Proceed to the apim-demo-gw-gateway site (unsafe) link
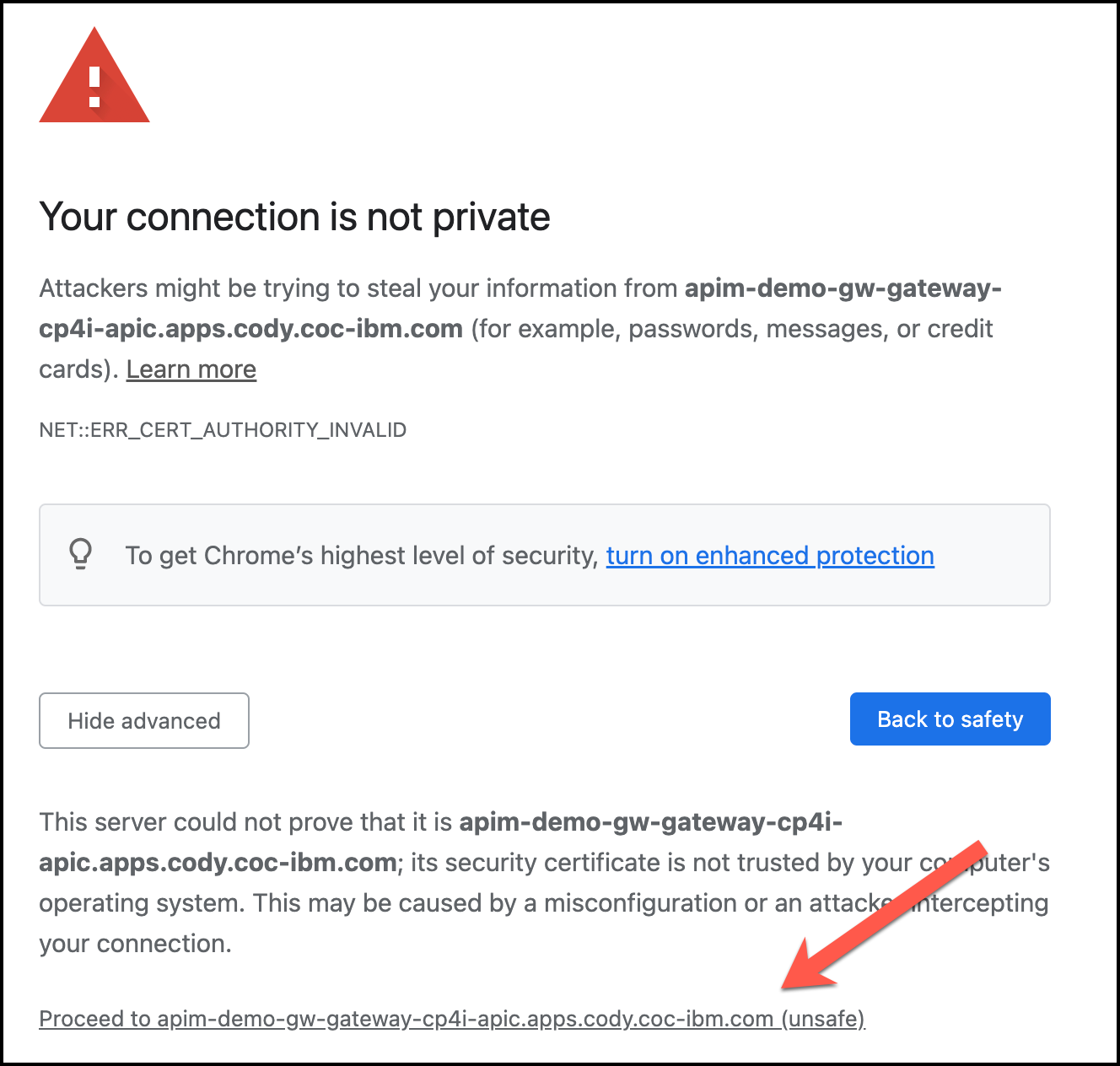Screen dimensions: 1120x1066 (452, 1019)
